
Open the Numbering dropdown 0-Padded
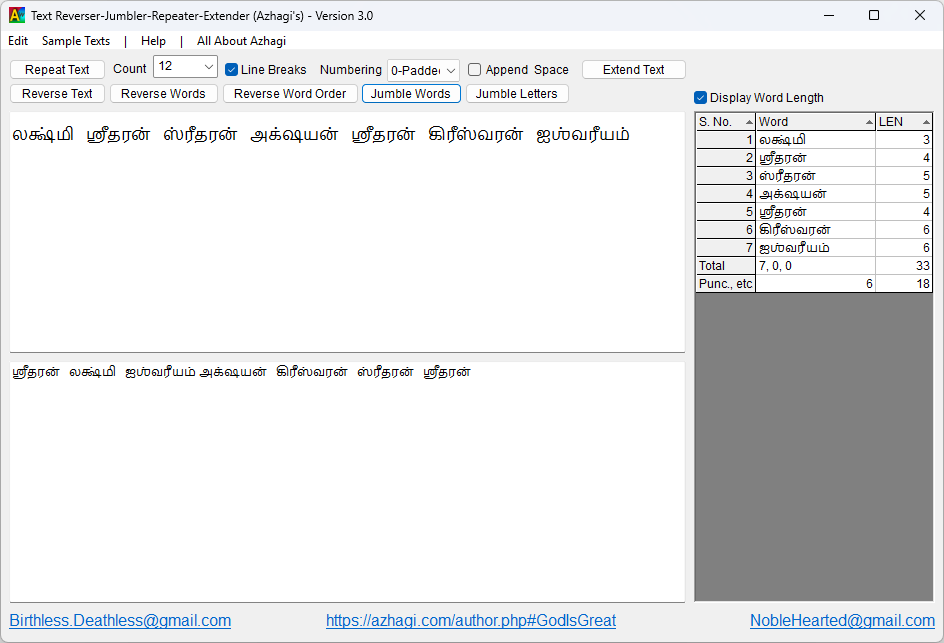click(x=423, y=70)
